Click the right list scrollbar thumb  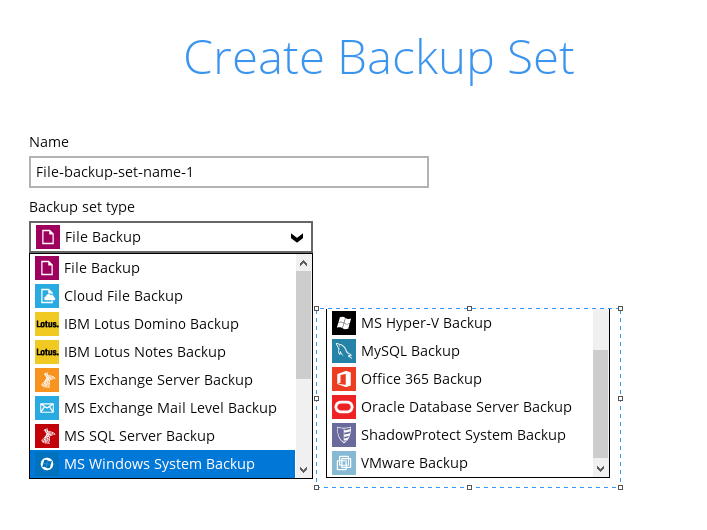601,404
